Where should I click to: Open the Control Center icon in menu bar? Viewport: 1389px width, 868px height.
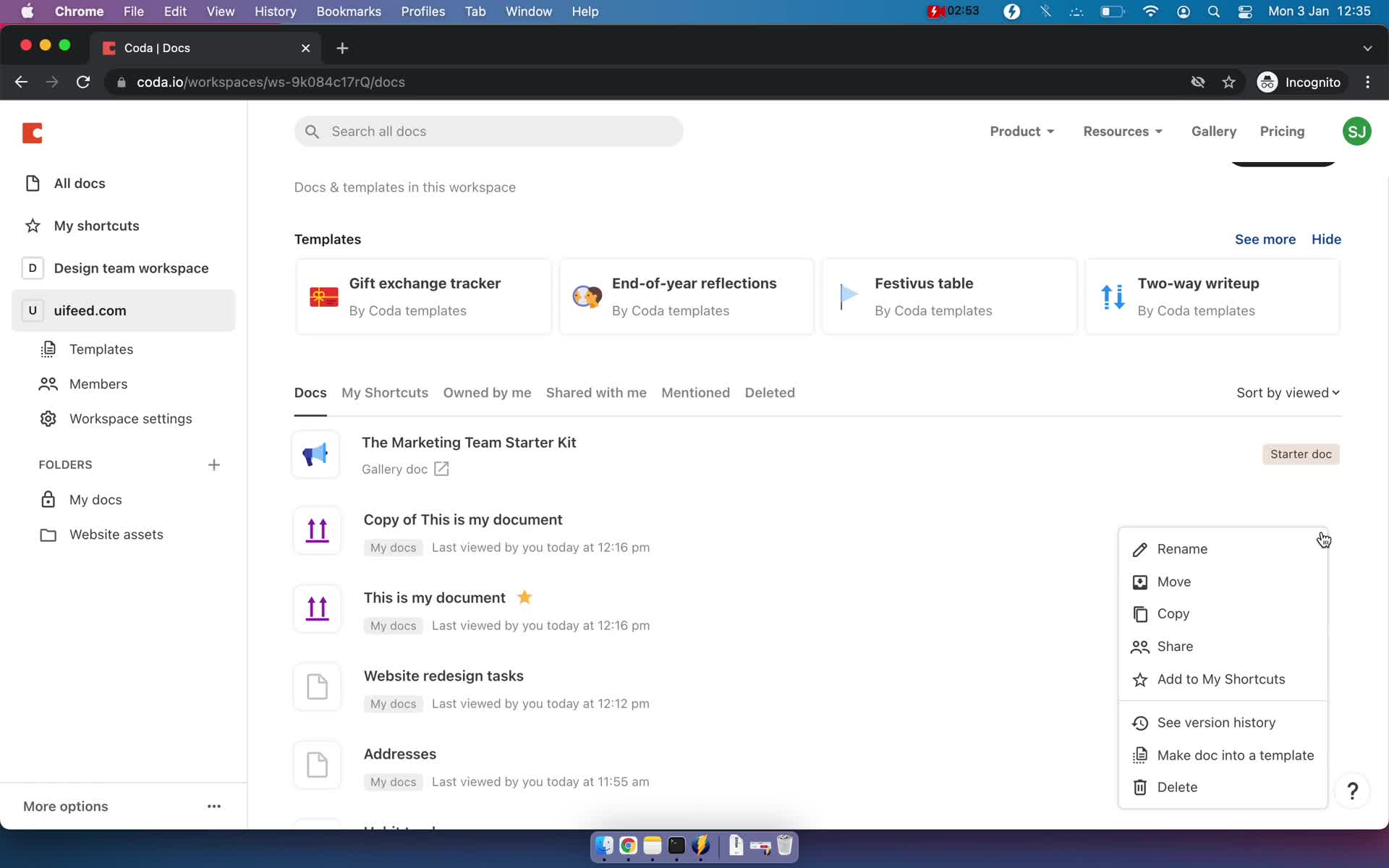point(1245,12)
